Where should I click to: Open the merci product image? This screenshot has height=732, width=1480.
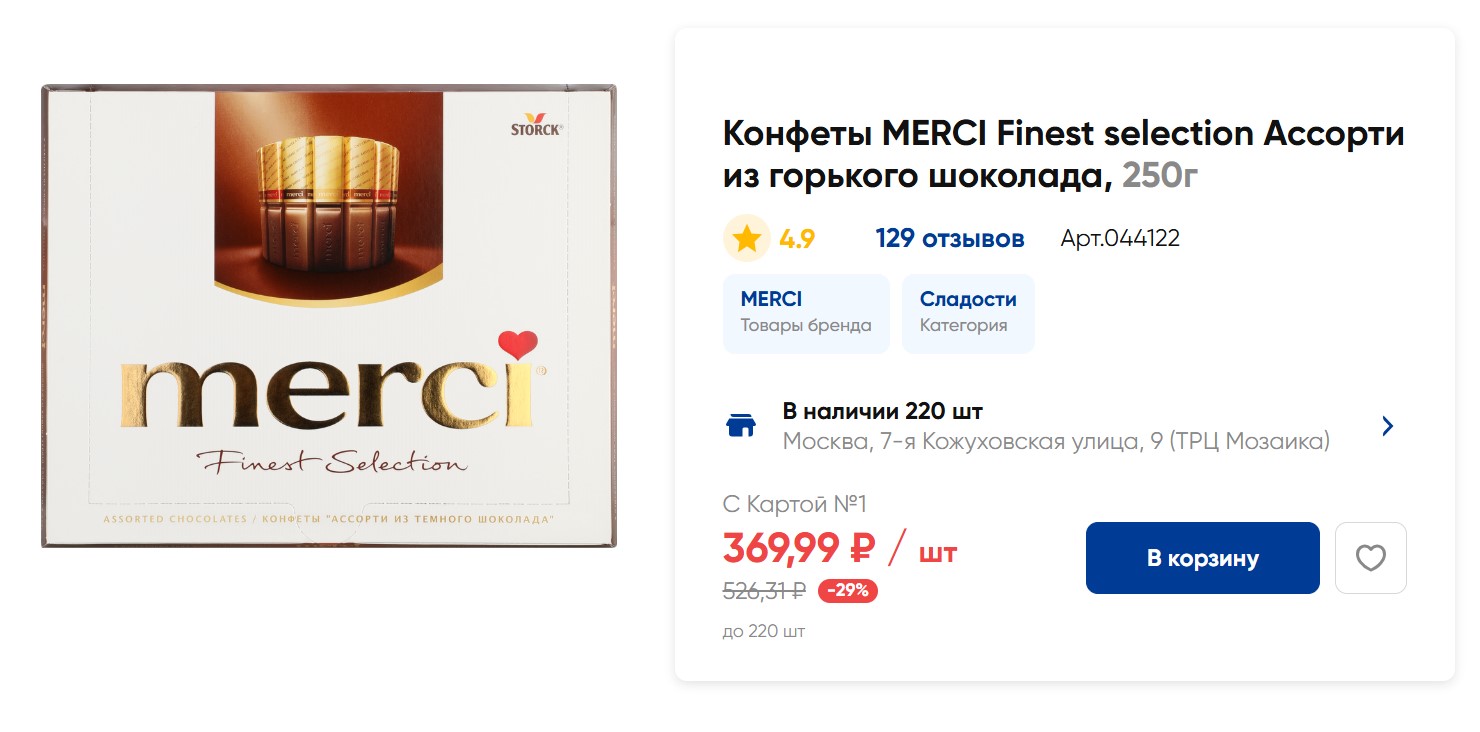328,316
